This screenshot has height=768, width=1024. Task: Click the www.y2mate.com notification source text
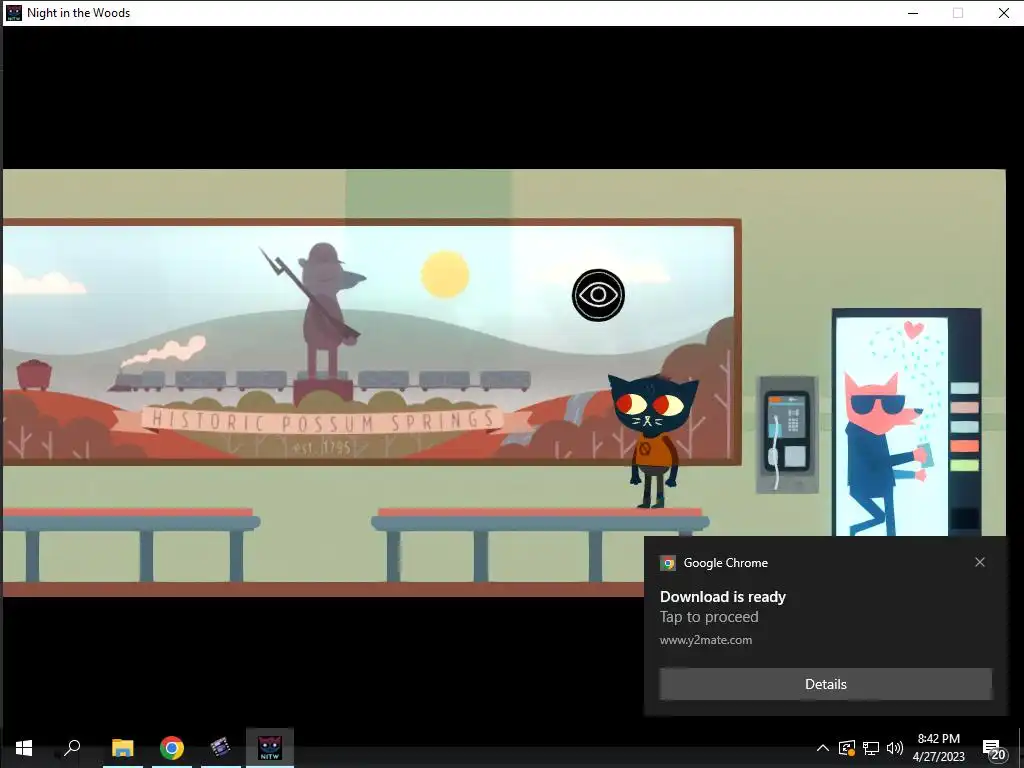pyautogui.click(x=706, y=640)
